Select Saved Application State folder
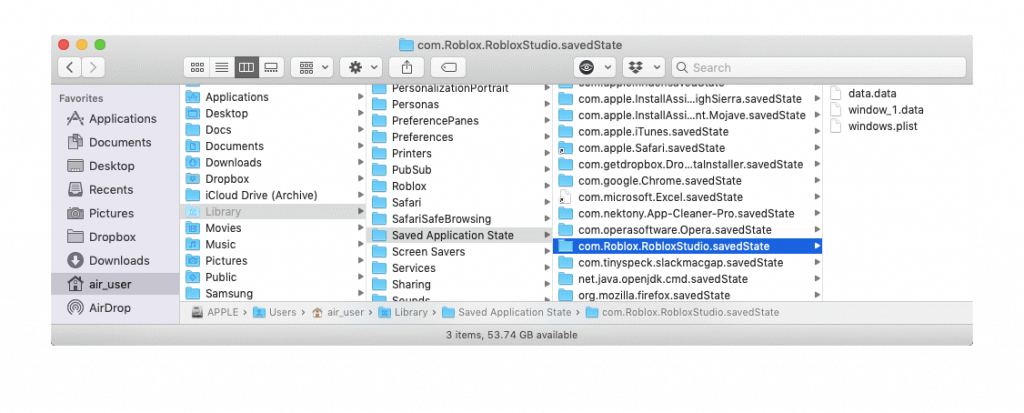The height and width of the screenshot is (413, 1024). pyautogui.click(x=460, y=235)
